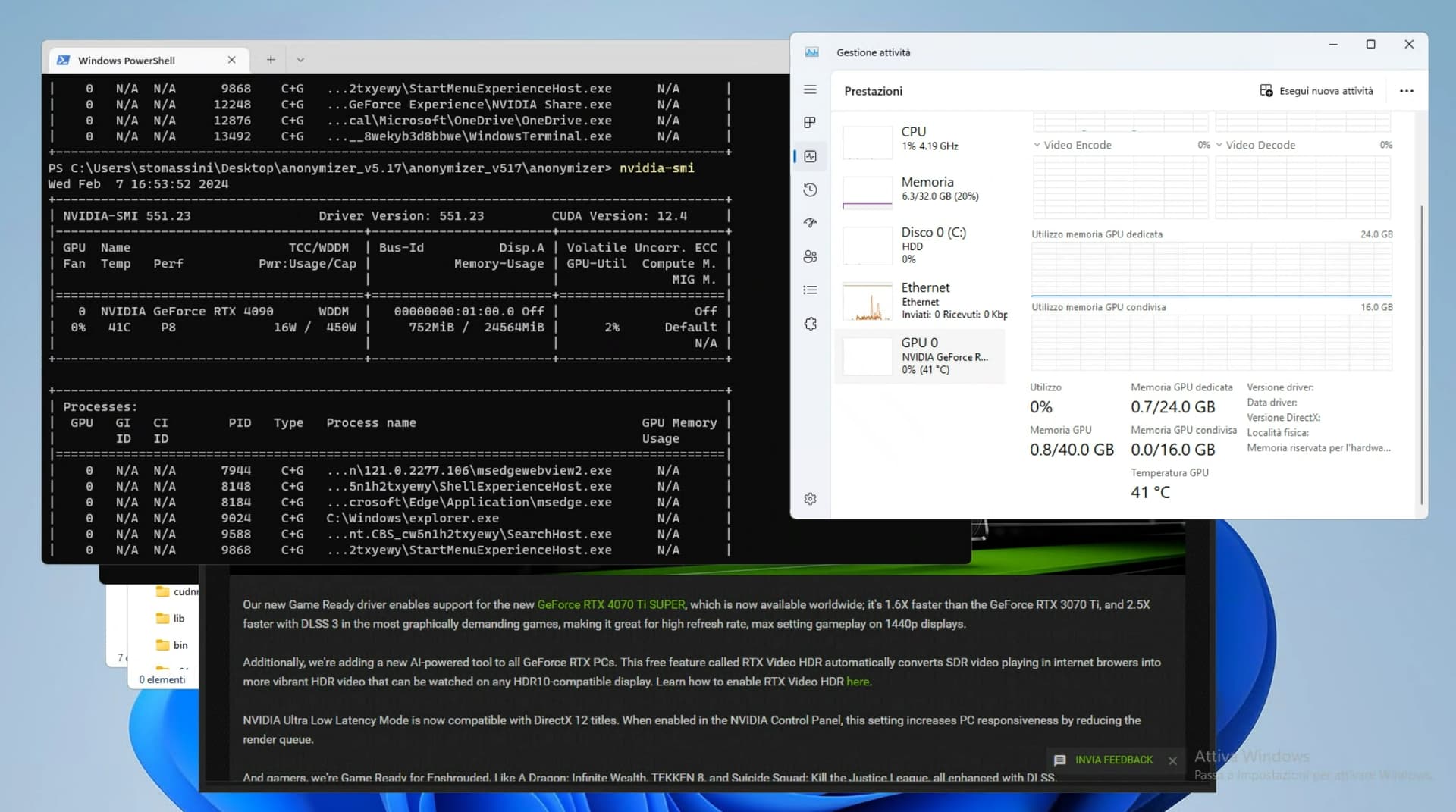The image size is (1456, 812).
Task: Open a new PowerShell tab with plus
Action: 271,60
